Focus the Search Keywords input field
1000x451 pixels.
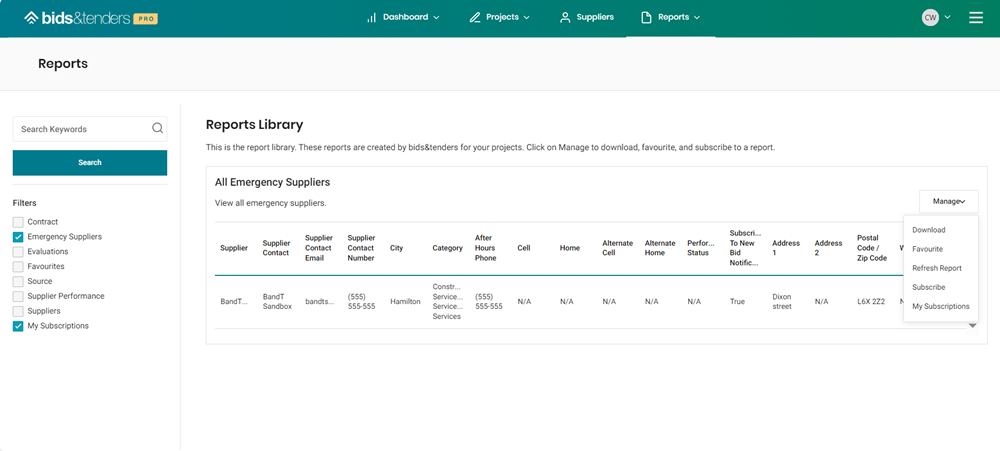coord(82,129)
